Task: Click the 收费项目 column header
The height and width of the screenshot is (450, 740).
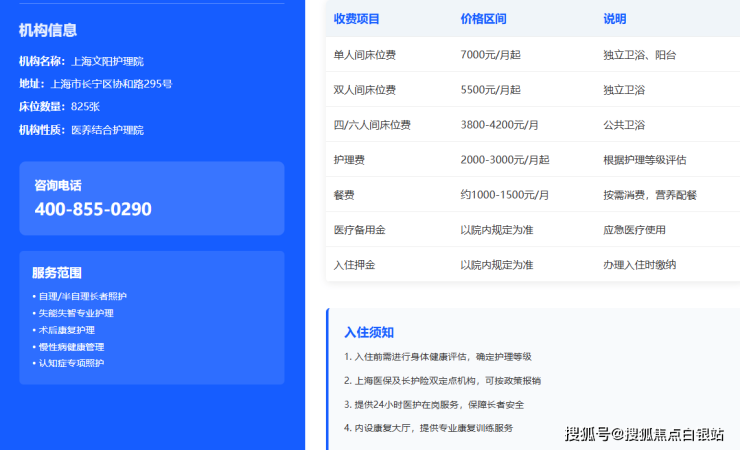Action: [356, 19]
